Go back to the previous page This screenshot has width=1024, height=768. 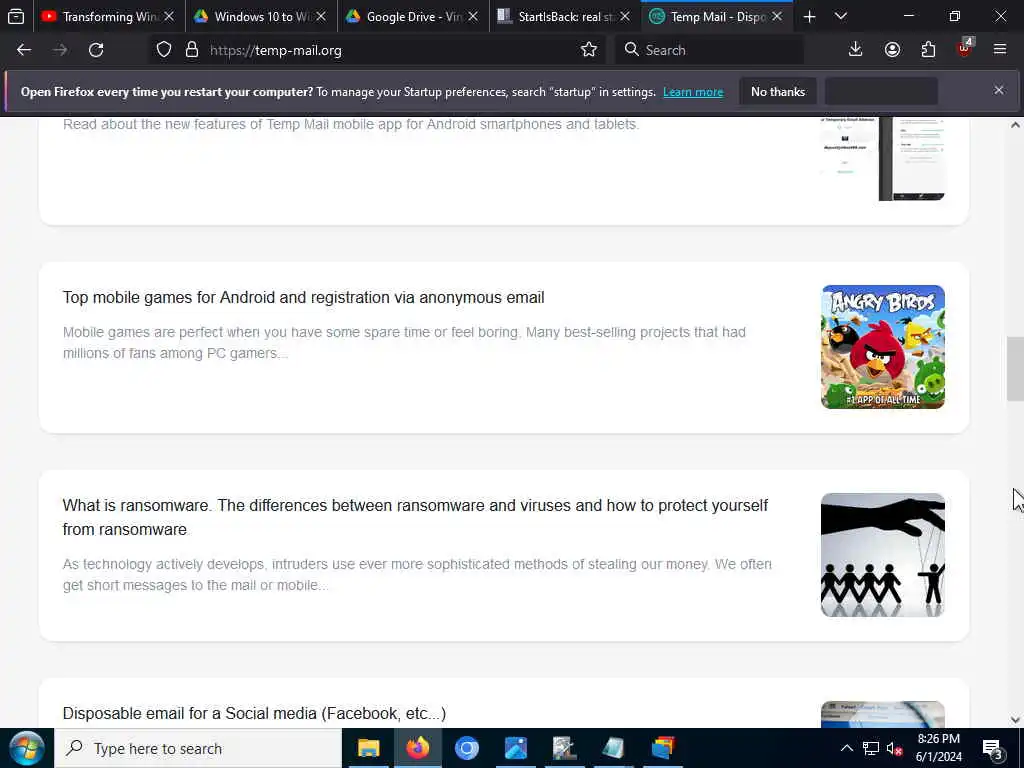click(24, 50)
